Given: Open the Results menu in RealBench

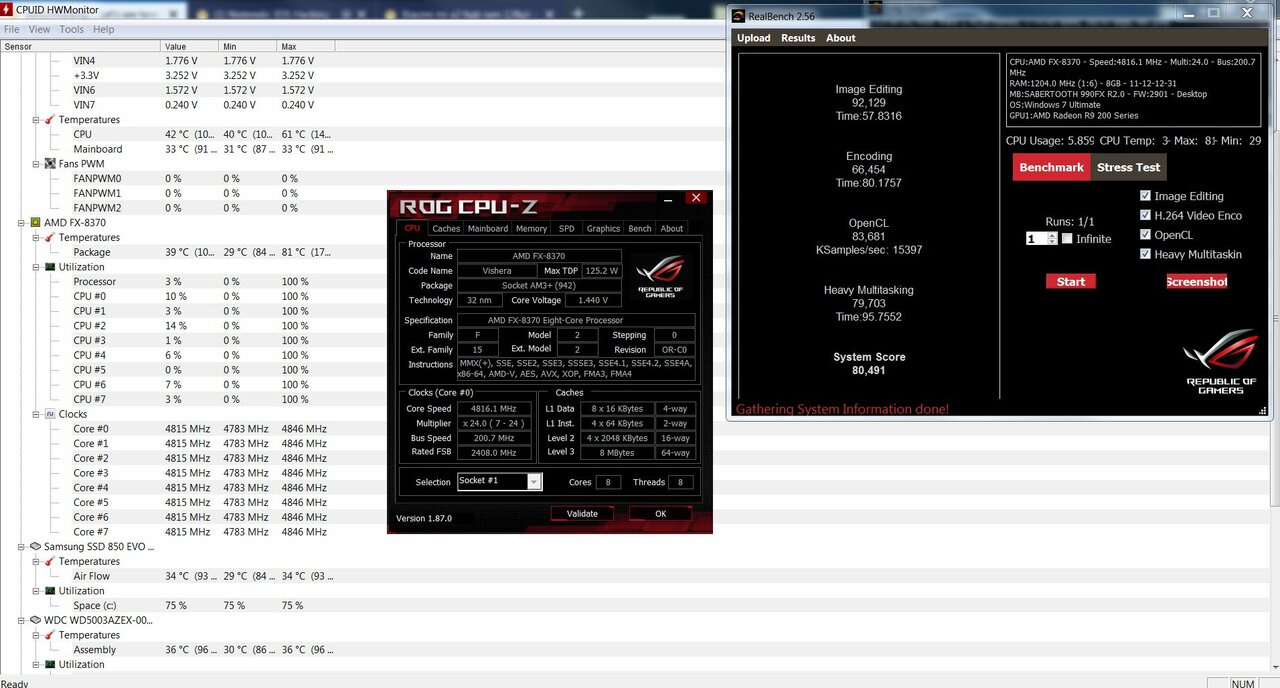Looking at the screenshot, I should [798, 38].
